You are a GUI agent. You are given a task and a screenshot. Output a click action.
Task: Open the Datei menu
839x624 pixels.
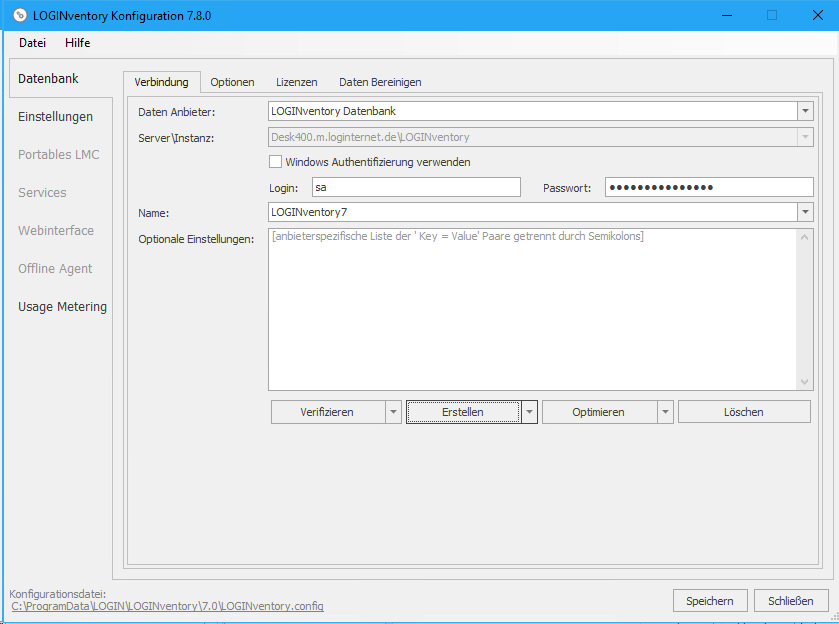point(33,43)
